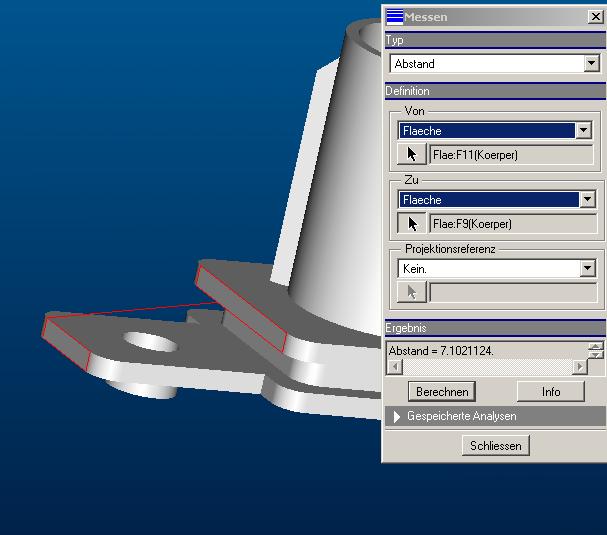Click the Projektionsreferenz selection arrow icon
607x535 pixels.
[412, 292]
